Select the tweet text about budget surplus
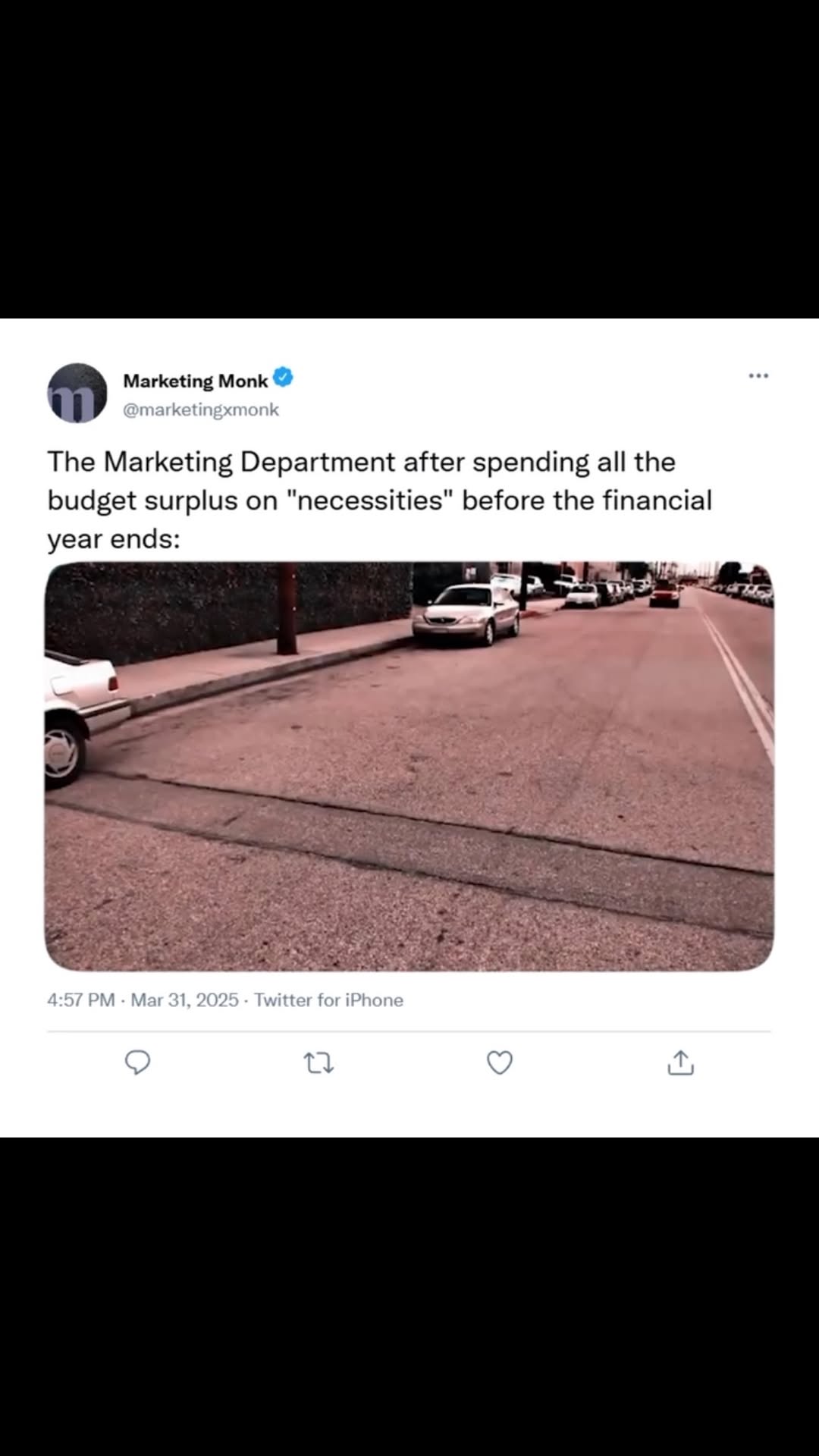The image size is (819, 1456). point(379,500)
